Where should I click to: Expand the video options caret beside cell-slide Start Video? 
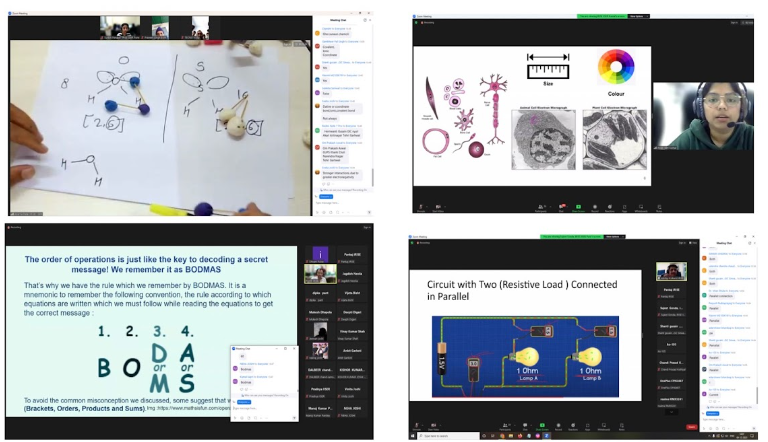tap(447, 205)
